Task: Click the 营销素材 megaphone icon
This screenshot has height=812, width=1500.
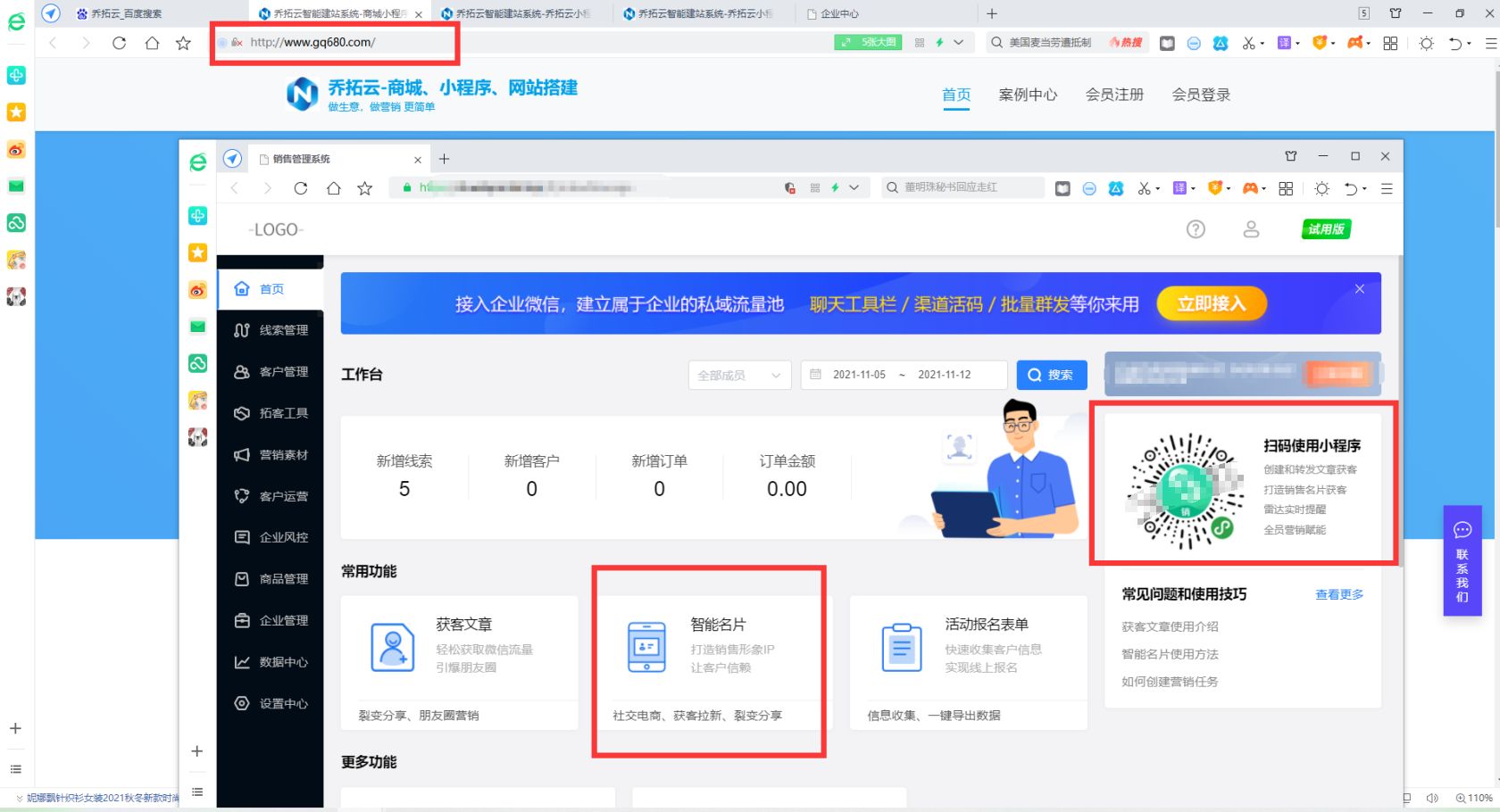Action: (241, 455)
